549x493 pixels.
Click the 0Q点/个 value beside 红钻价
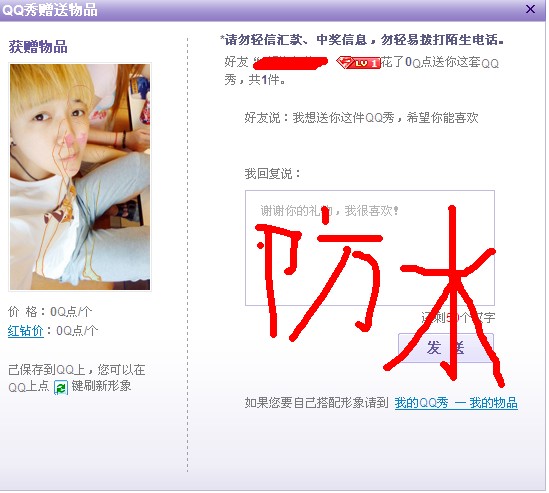77,331
